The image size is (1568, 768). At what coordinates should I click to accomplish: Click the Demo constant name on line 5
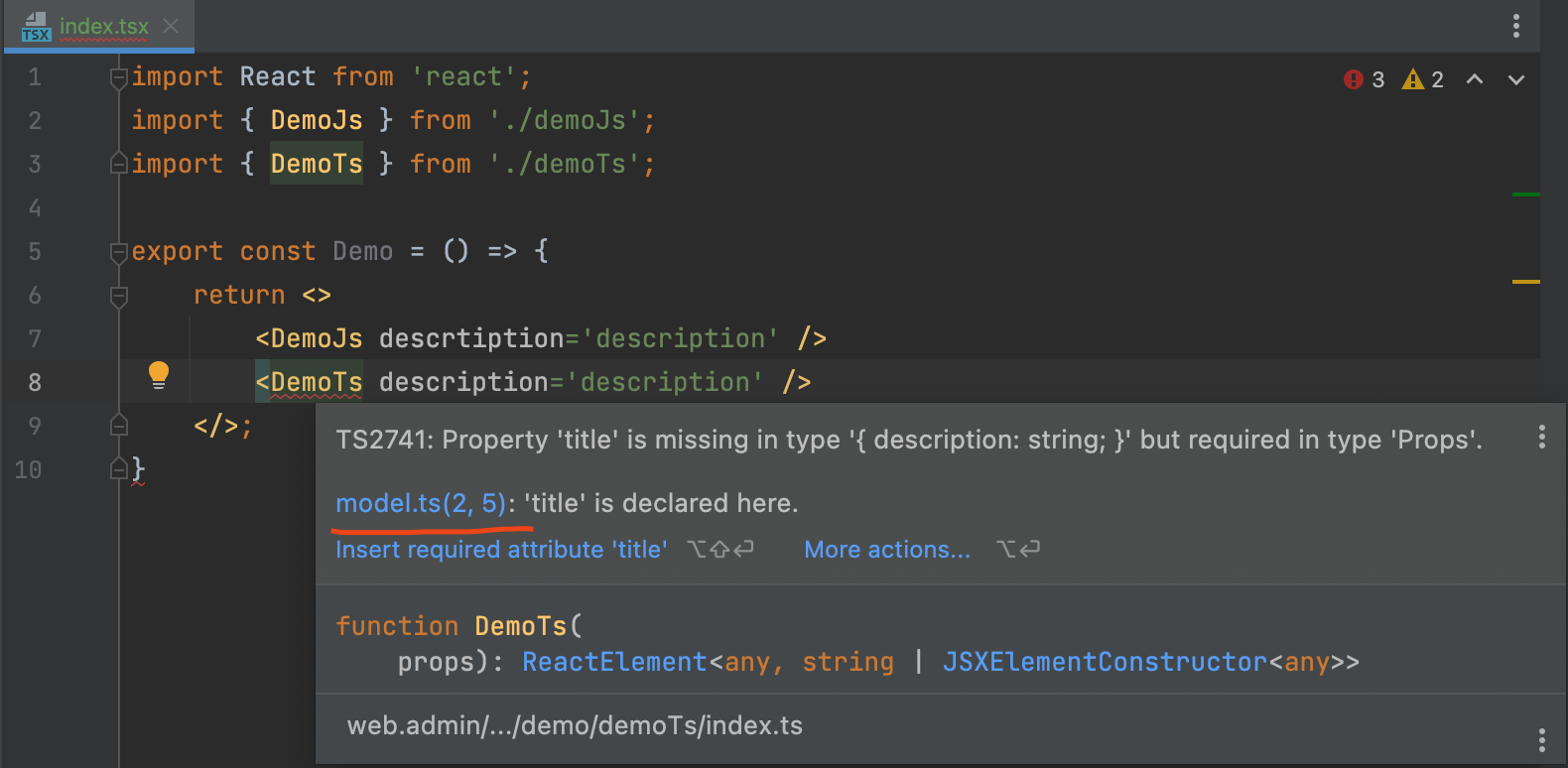click(363, 252)
